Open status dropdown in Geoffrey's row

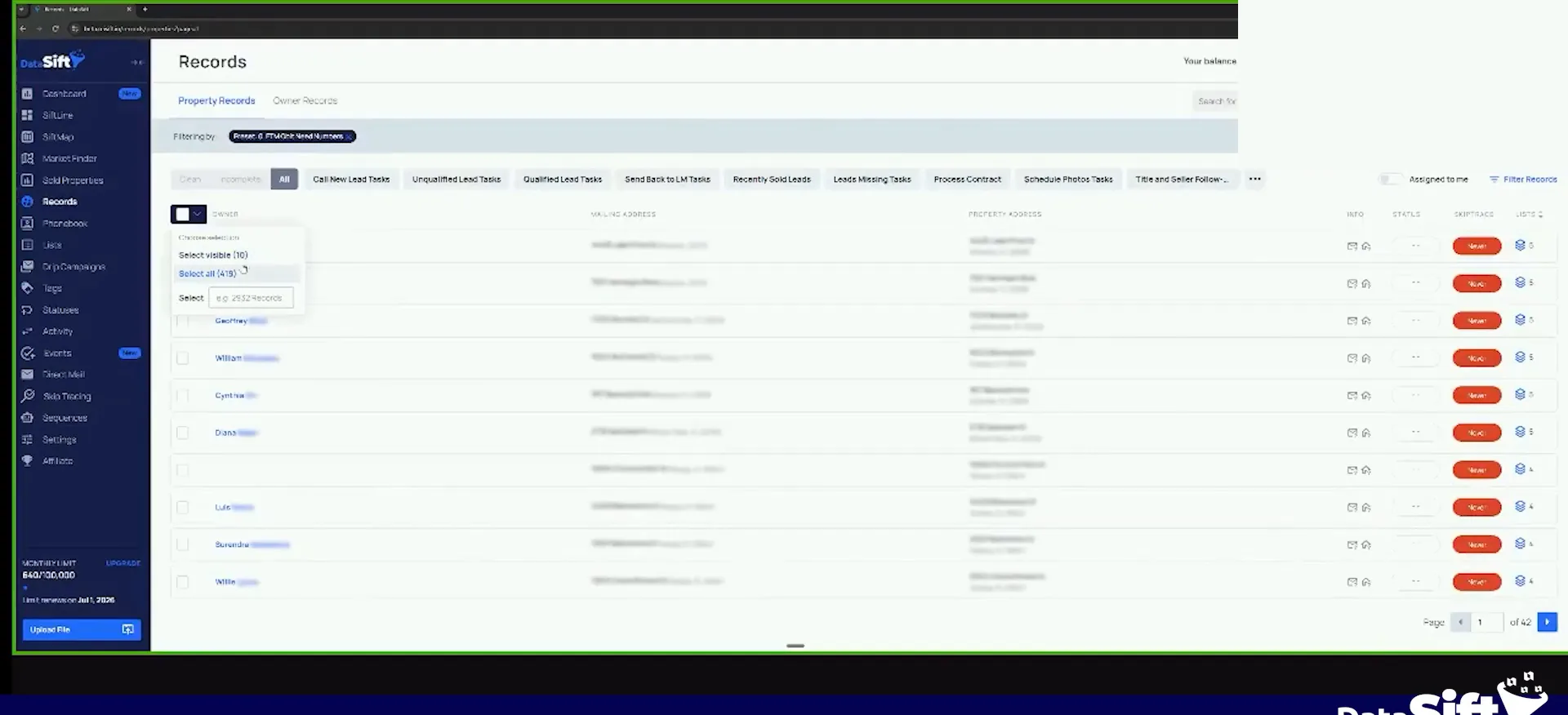tap(1415, 321)
